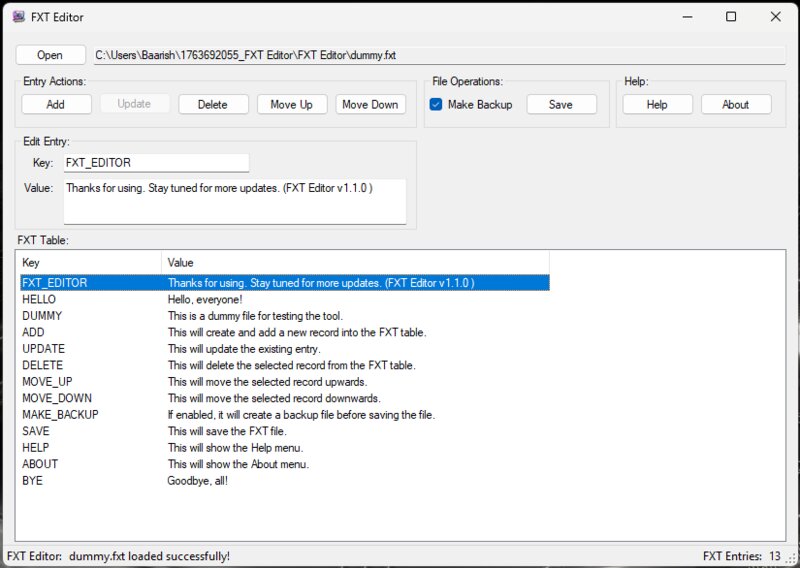Select the ABOUT row in table
This screenshot has width=800, height=568.
click(285, 464)
